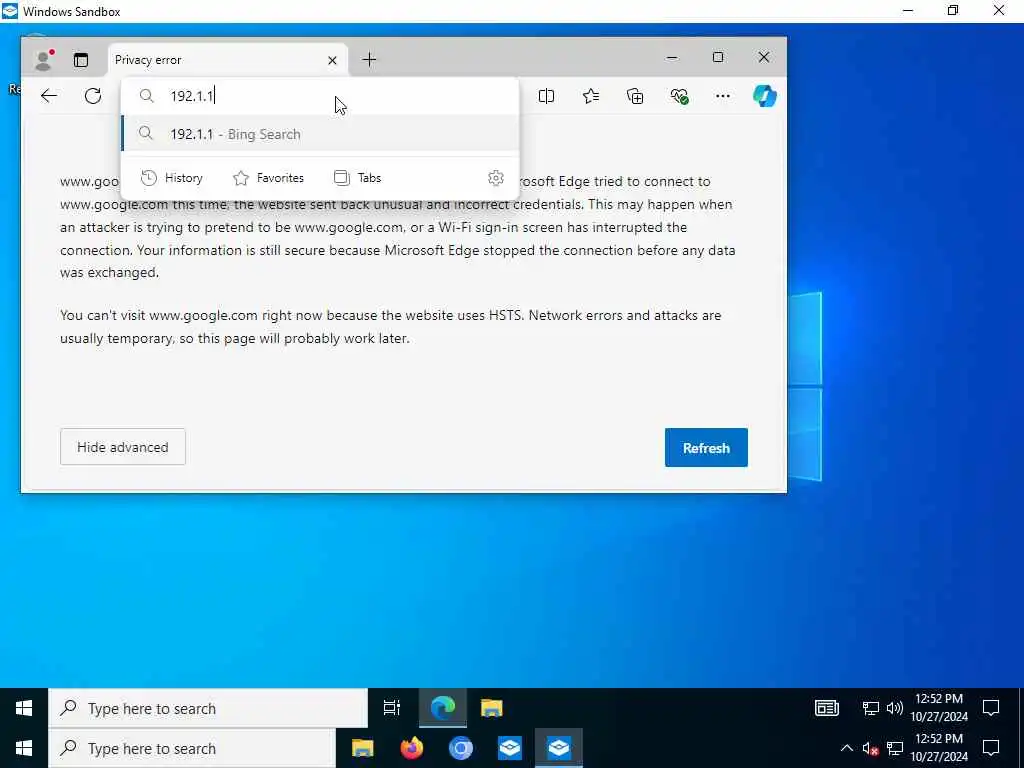The image size is (1024, 768).
Task: Filter suggestions by History
Action: 172,178
